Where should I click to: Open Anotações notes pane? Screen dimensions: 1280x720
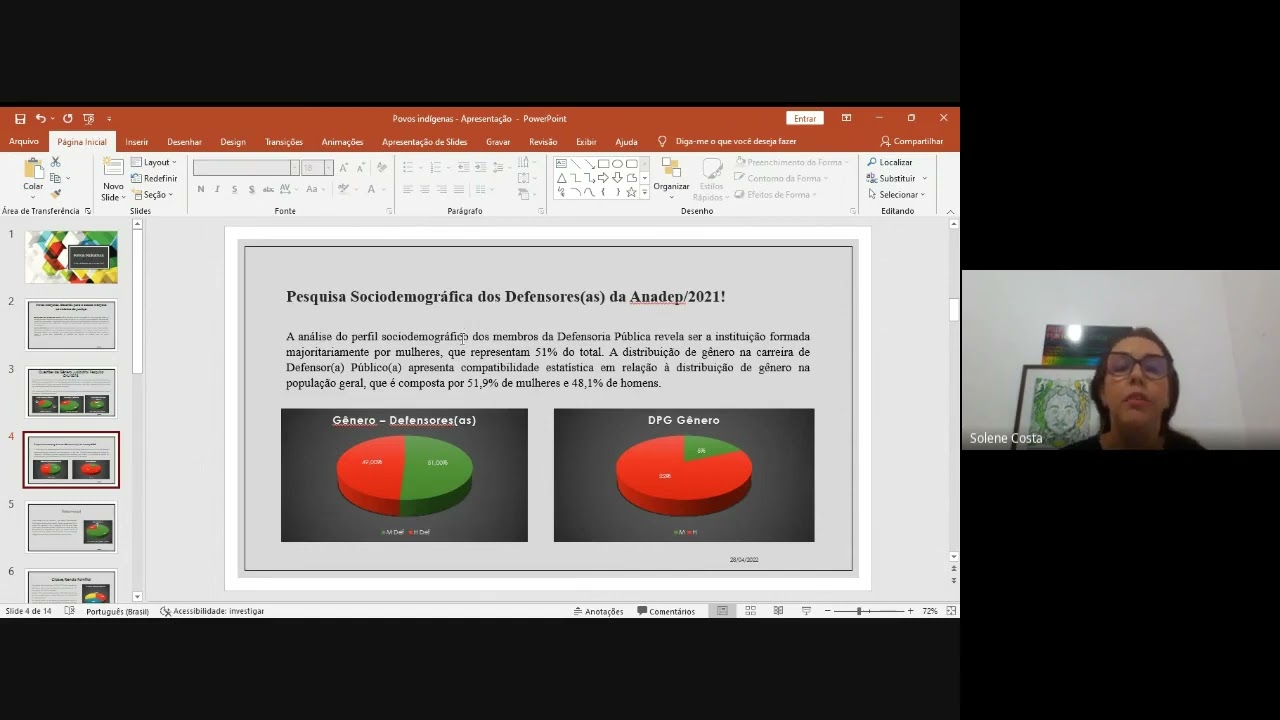click(598, 611)
